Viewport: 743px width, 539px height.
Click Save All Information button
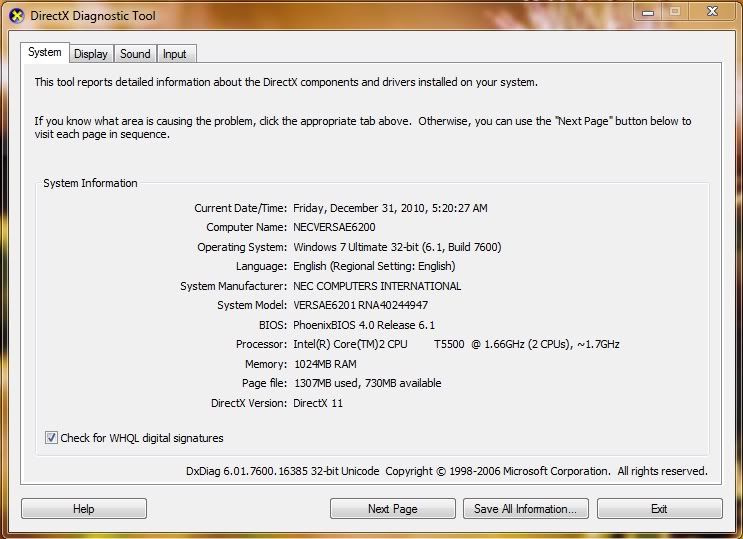(526, 509)
